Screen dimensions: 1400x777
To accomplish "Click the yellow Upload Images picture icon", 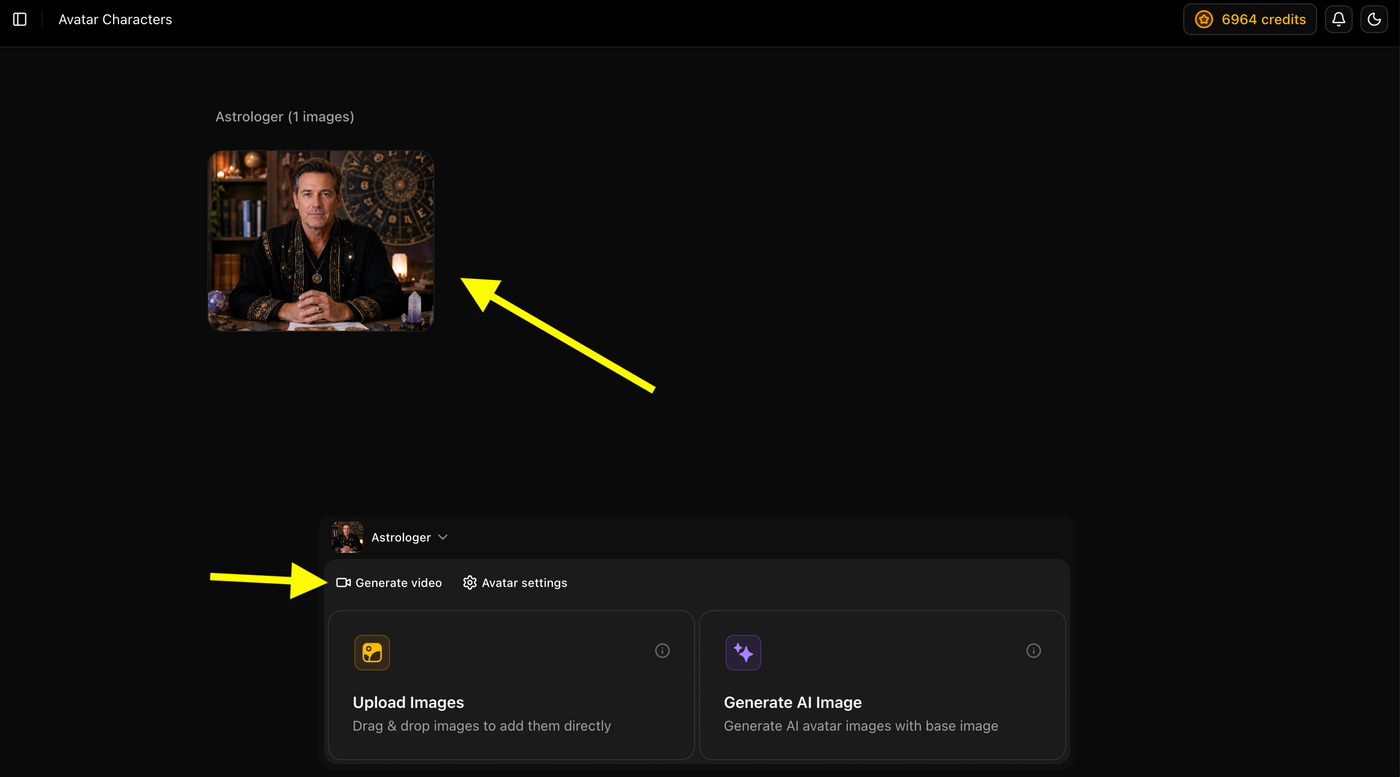I will point(372,653).
